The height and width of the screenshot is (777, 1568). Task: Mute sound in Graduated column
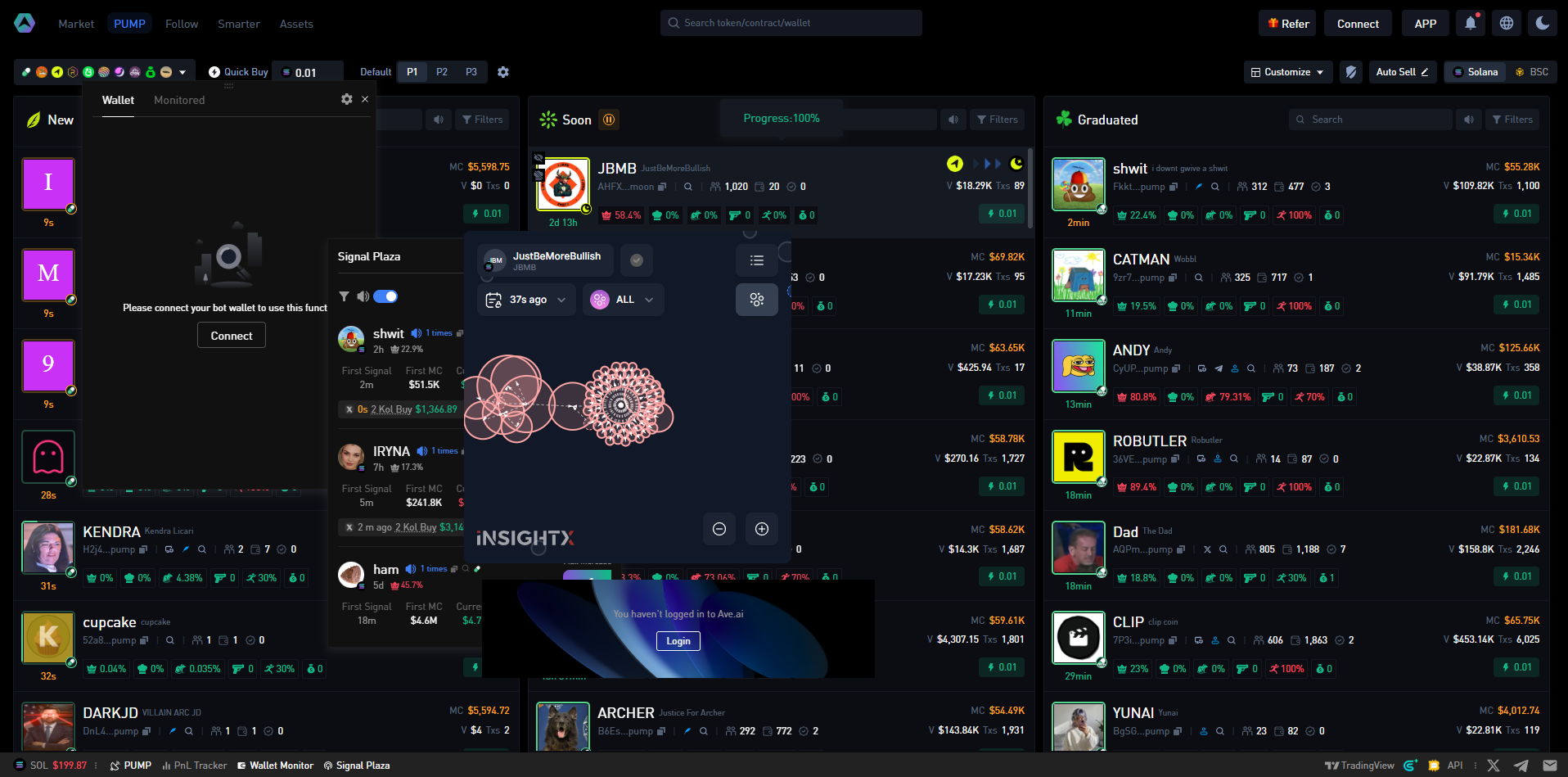[1469, 120]
